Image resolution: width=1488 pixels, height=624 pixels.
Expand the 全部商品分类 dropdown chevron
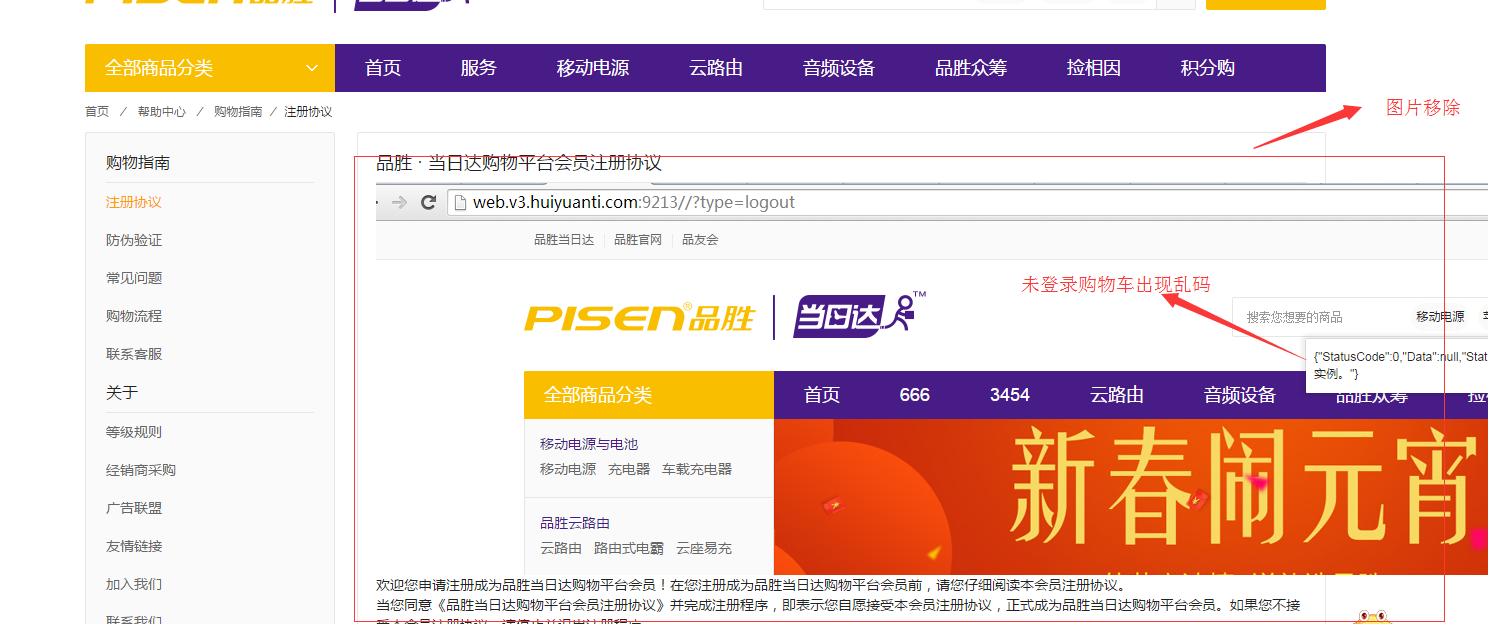pos(312,68)
